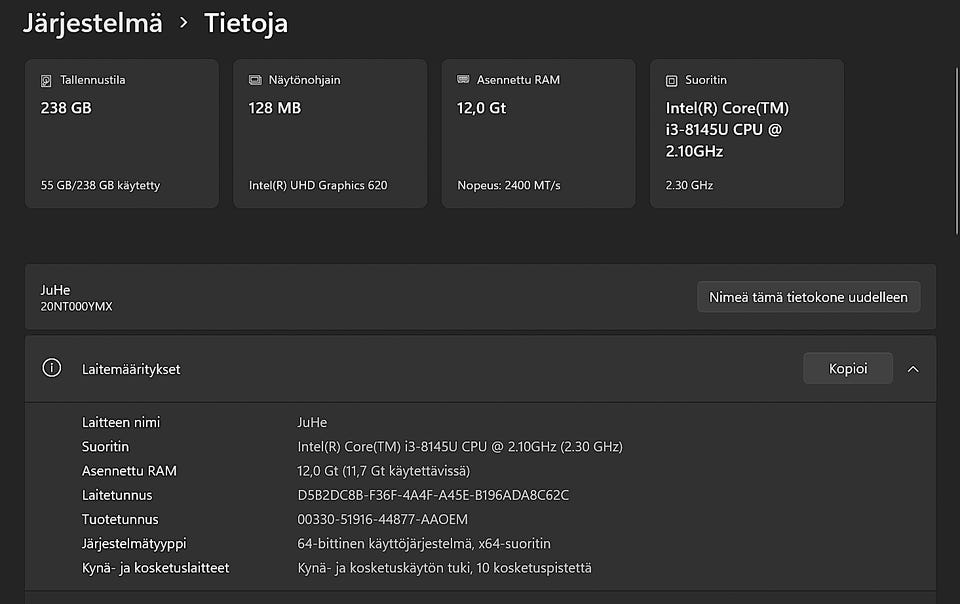960x604 pixels.
Task: Click the info icon beside Laitemääritykset
Action: [51, 368]
